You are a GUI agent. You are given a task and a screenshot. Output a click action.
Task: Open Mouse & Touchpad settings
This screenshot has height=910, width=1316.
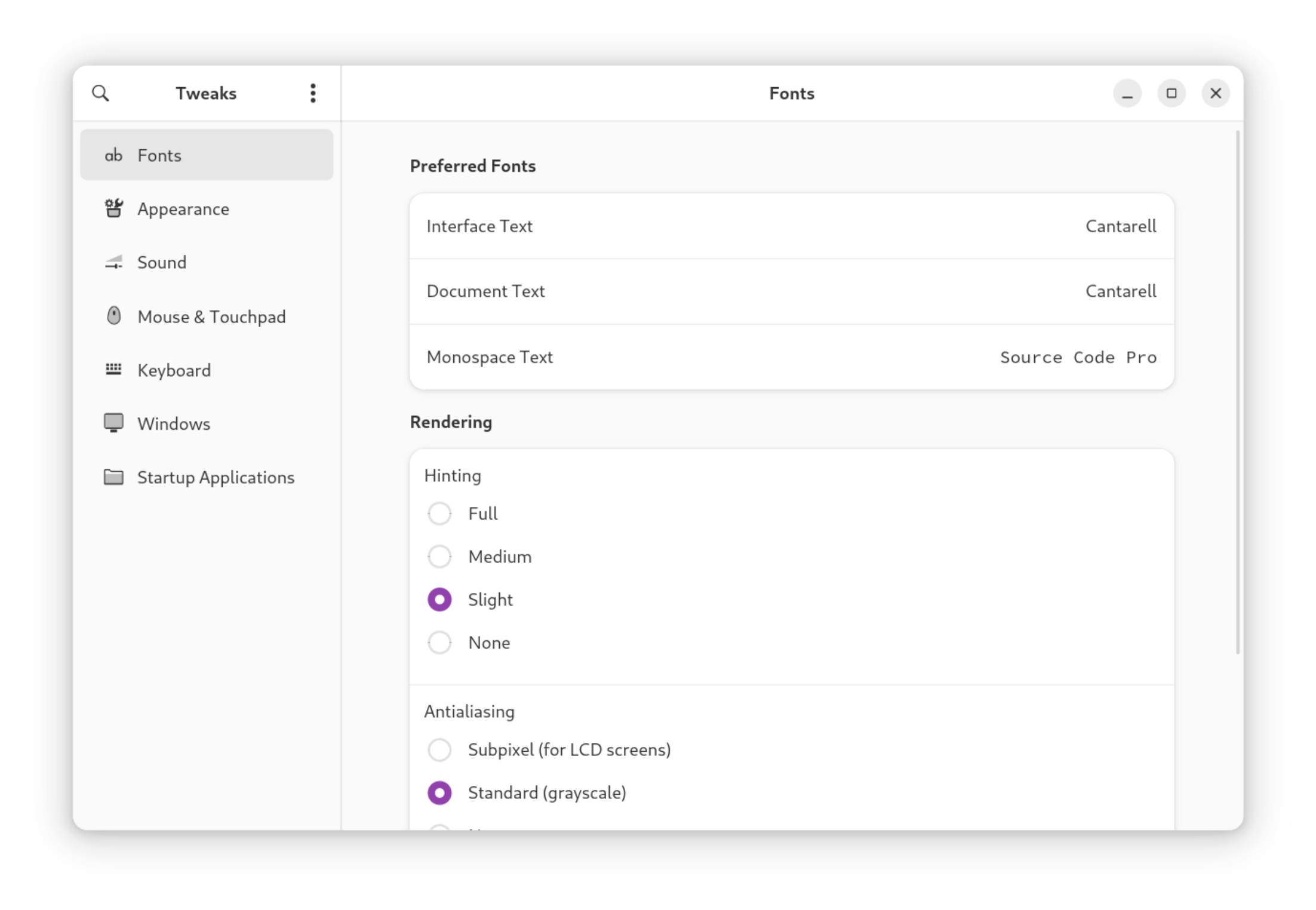(206, 316)
